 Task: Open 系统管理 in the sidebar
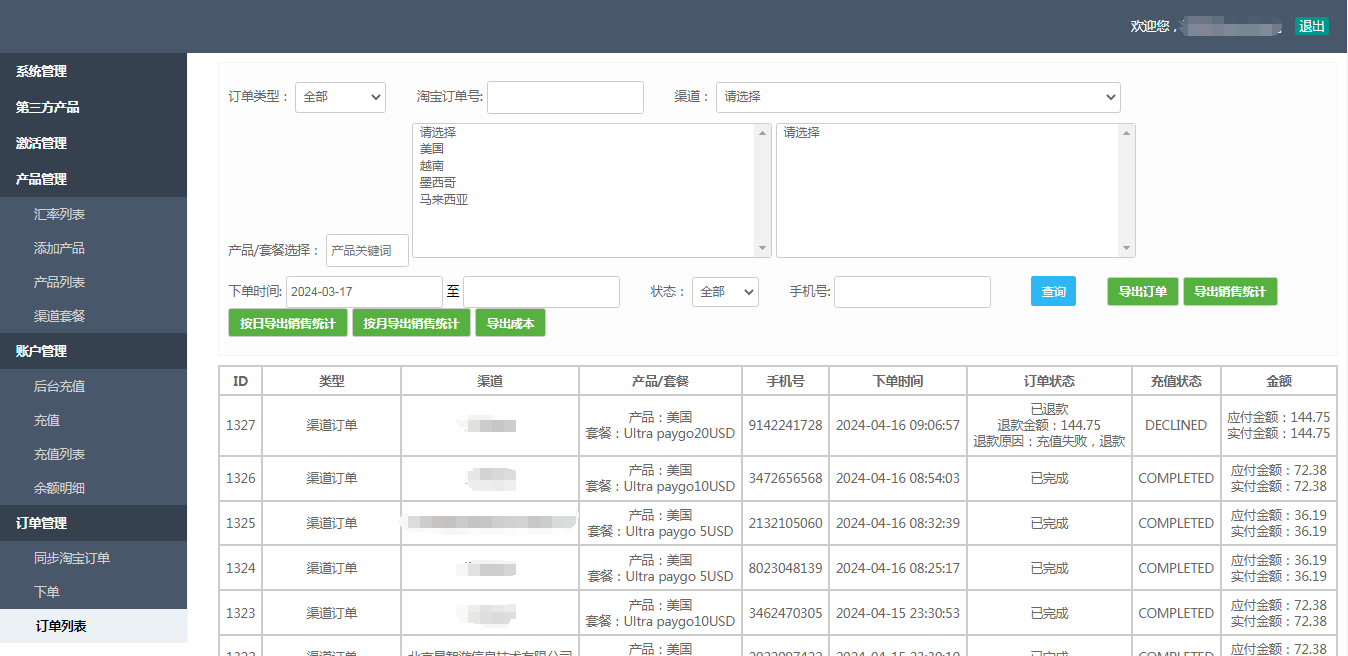[x=42, y=72]
